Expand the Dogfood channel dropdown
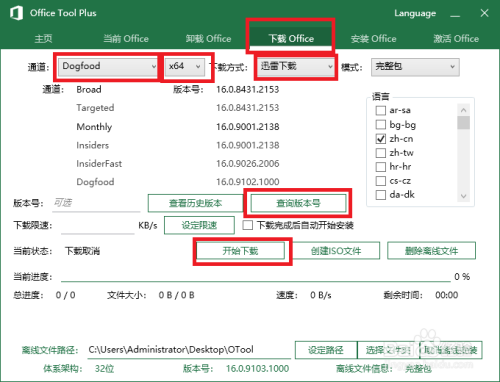 pyautogui.click(x=108, y=66)
